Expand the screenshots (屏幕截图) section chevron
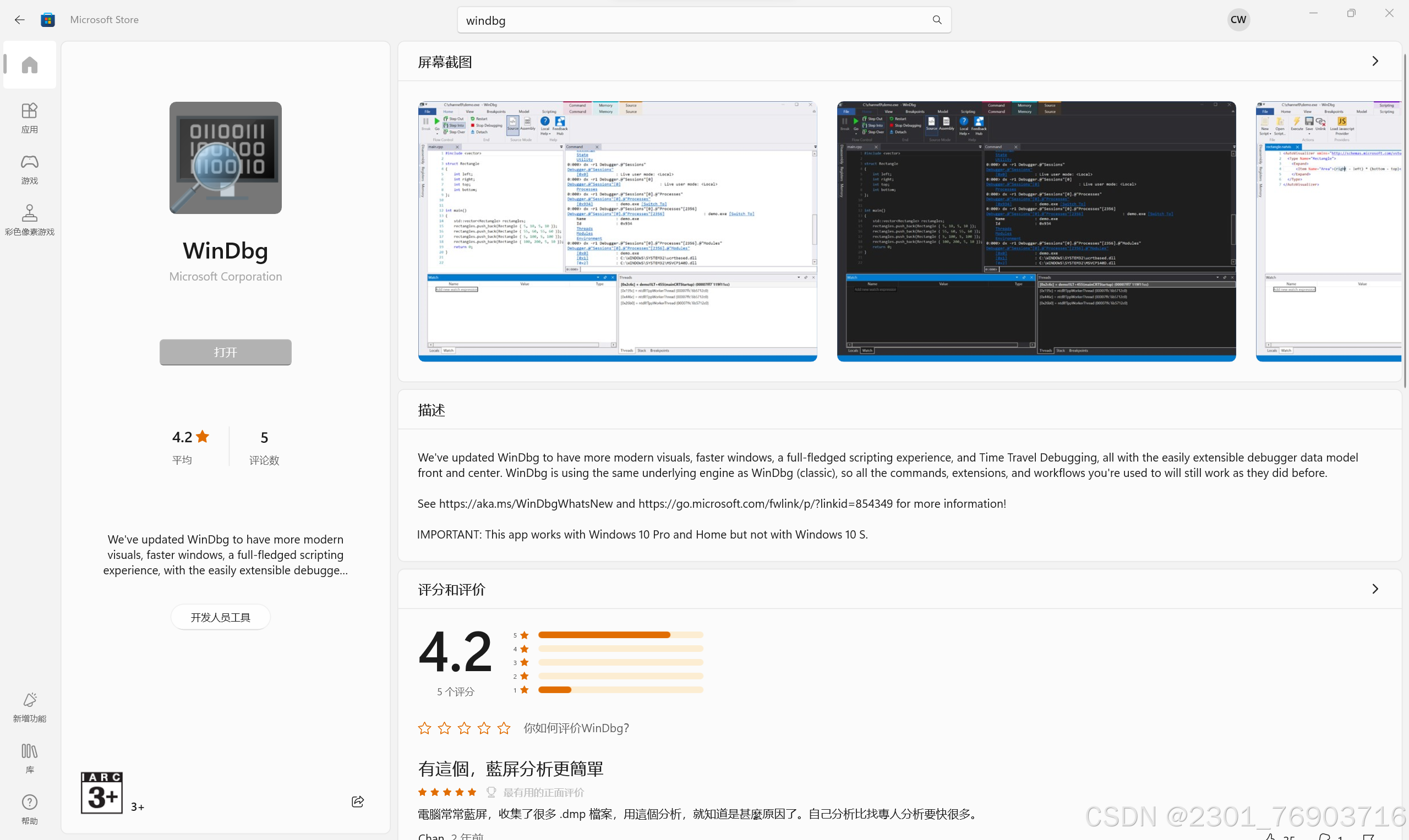 click(x=1374, y=61)
